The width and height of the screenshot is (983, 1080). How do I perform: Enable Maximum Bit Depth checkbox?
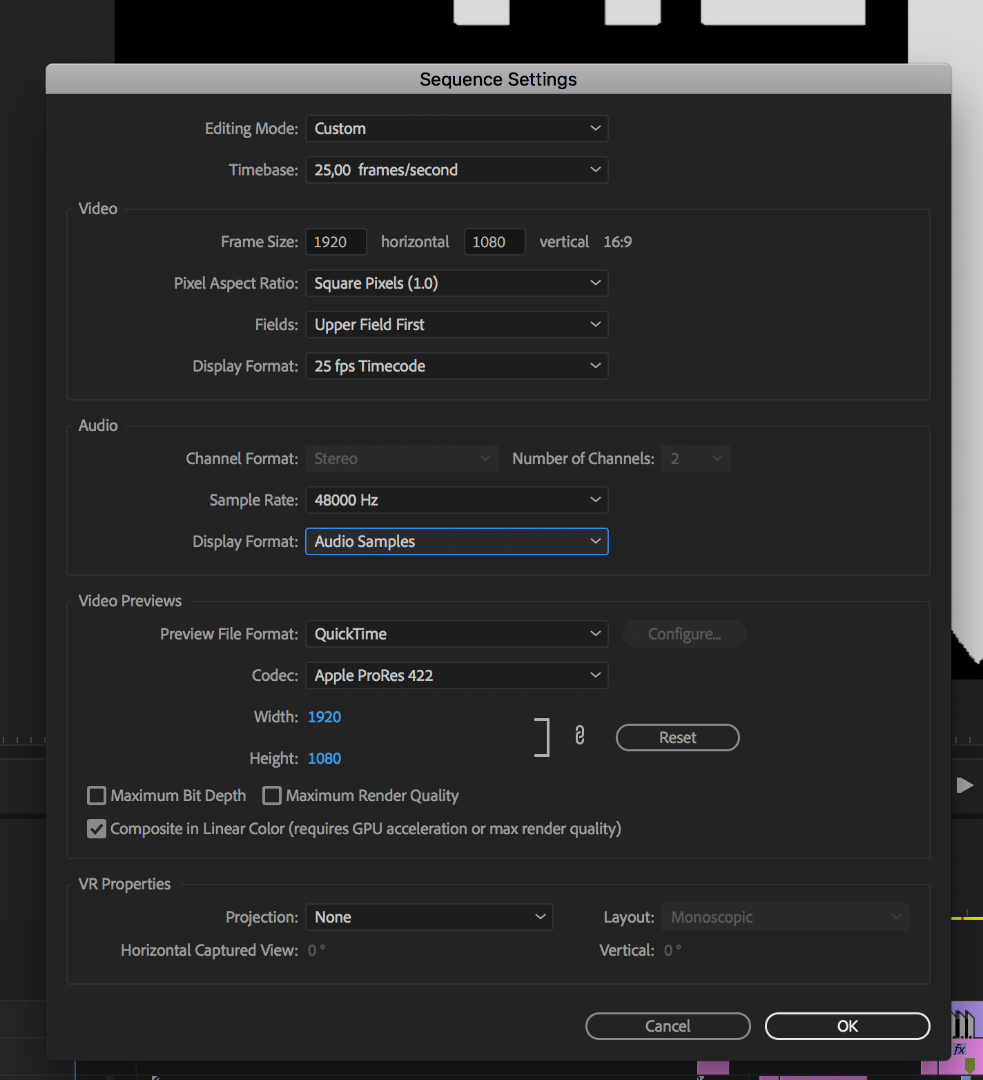tap(97, 796)
